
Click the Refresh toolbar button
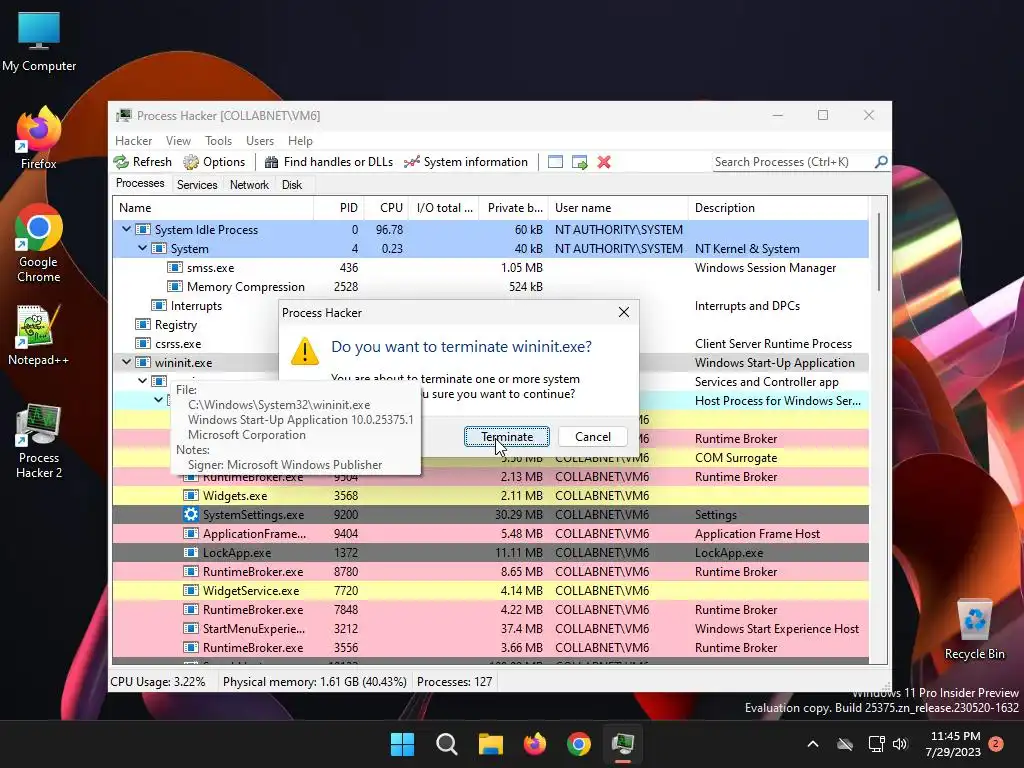[x=142, y=162]
